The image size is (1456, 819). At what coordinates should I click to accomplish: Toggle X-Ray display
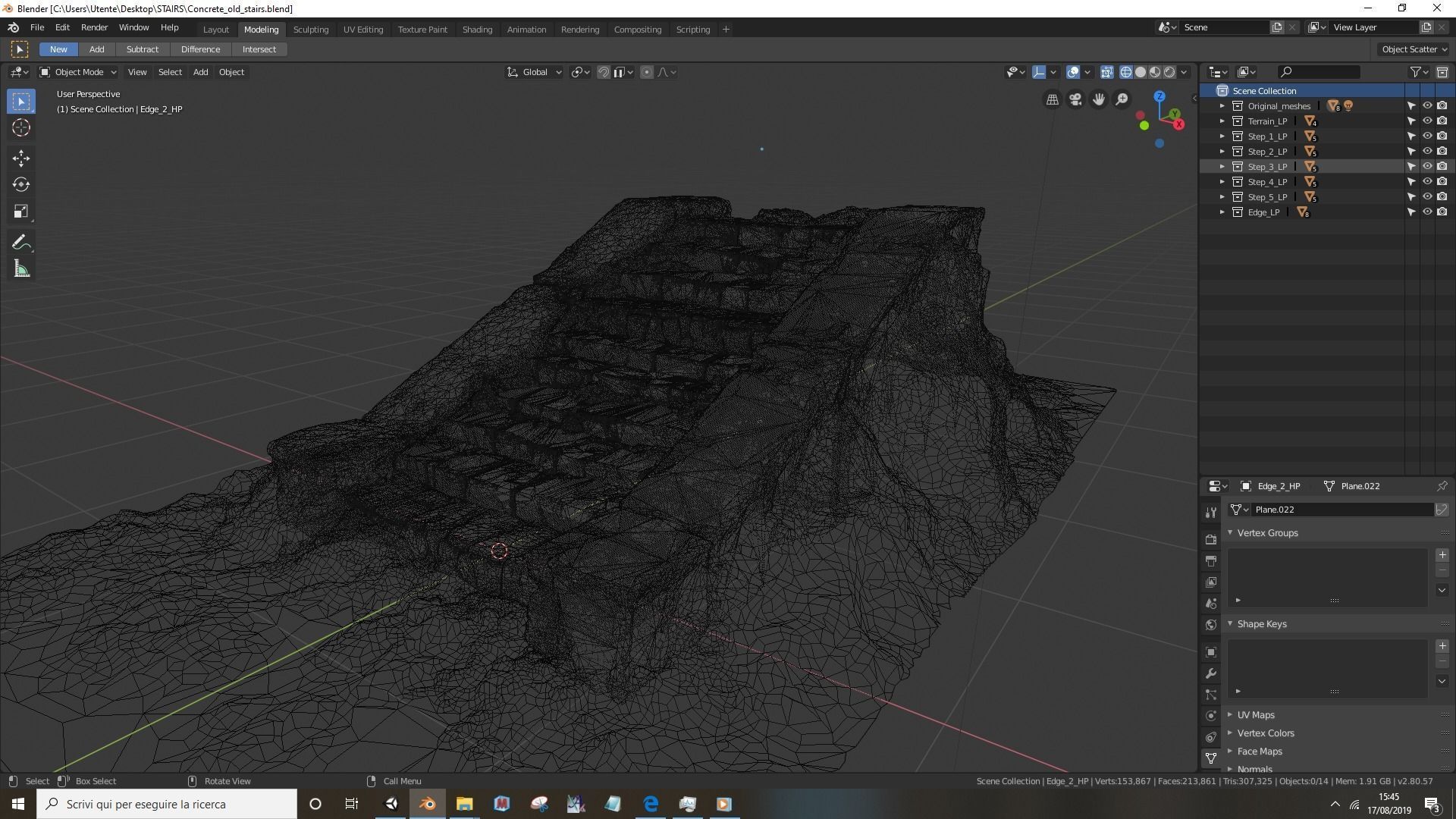point(1107,72)
